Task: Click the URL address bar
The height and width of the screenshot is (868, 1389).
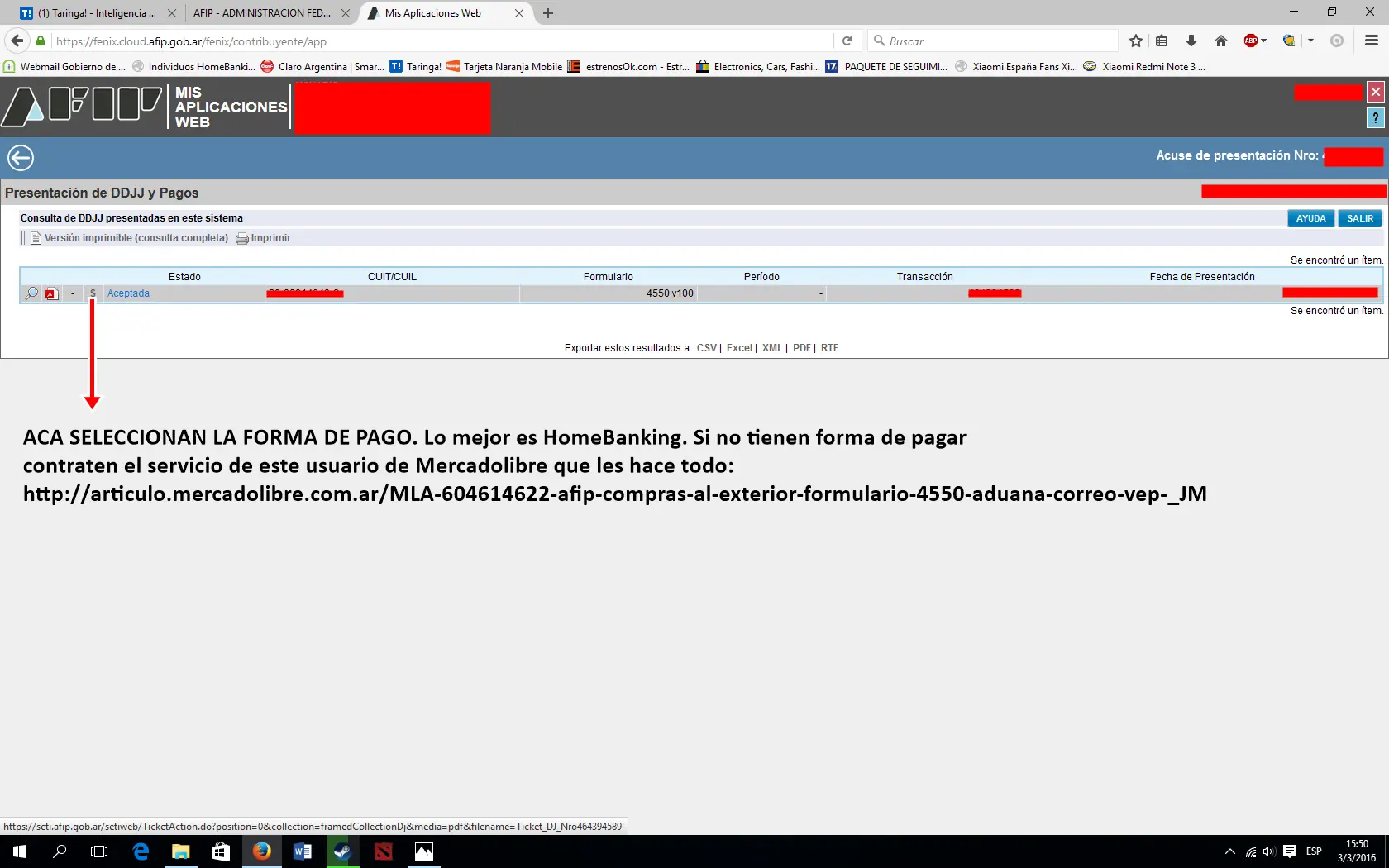Action: click(442, 41)
